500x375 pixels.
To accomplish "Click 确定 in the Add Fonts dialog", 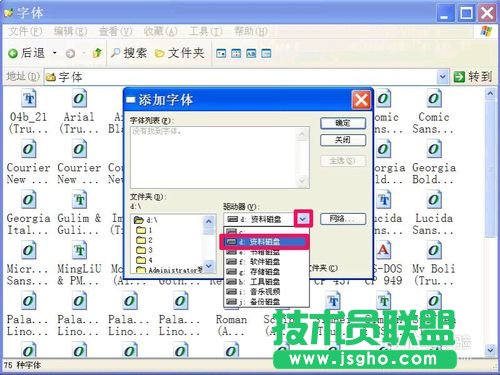I will [x=343, y=123].
